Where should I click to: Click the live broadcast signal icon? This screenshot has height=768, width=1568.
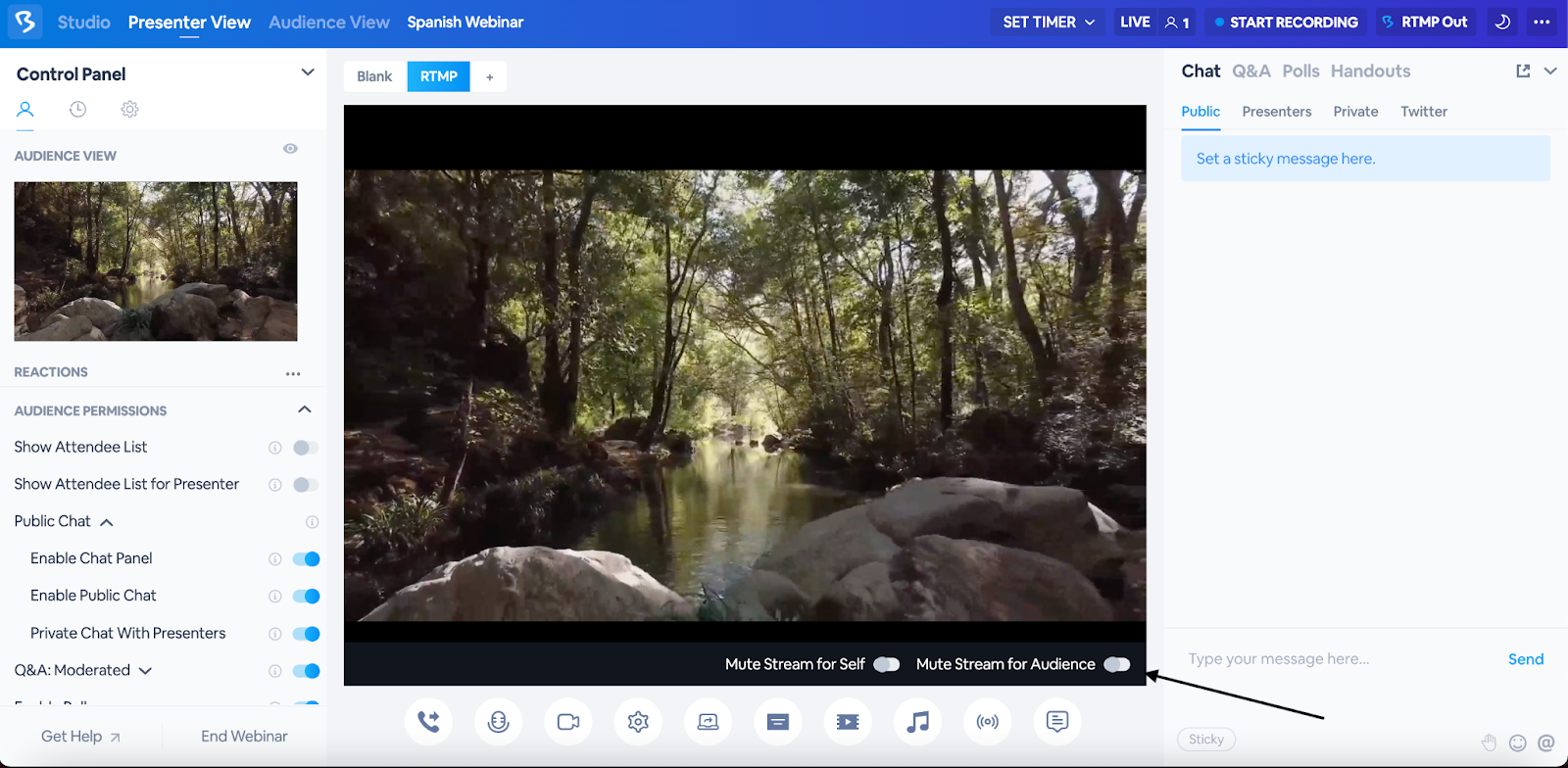tap(988, 722)
